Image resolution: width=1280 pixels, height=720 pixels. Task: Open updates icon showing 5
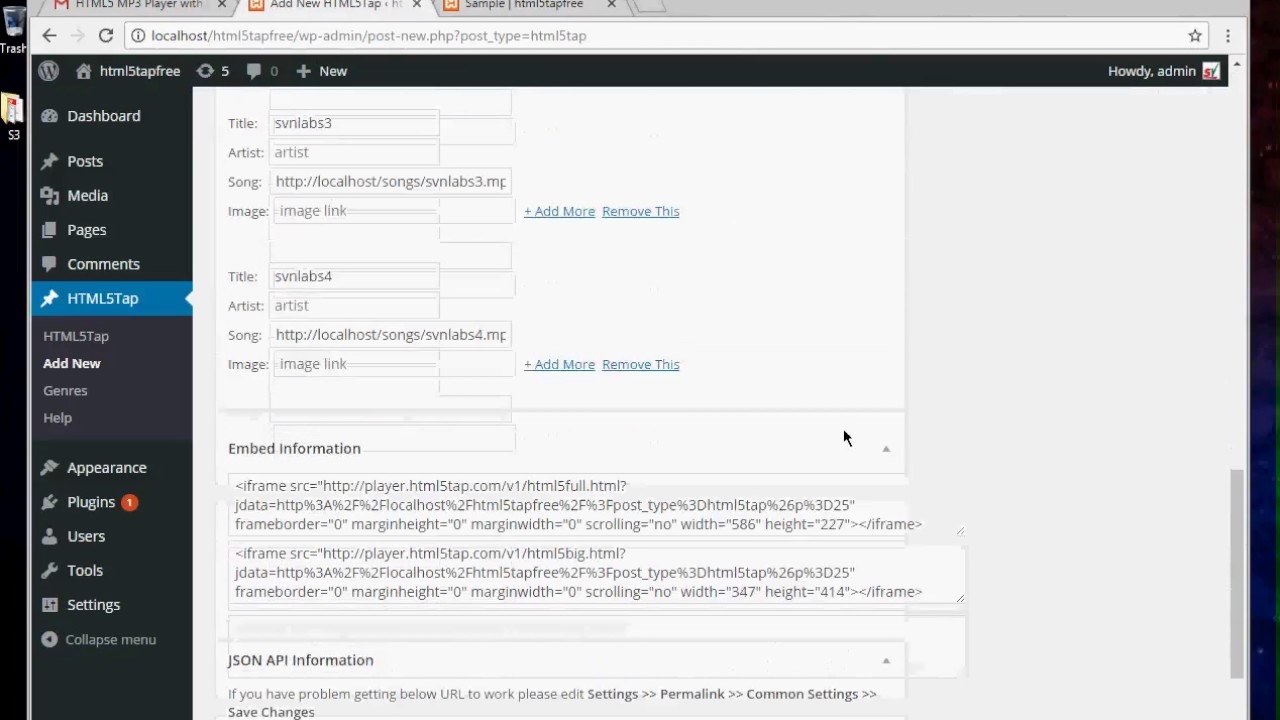(x=205, y=71)
